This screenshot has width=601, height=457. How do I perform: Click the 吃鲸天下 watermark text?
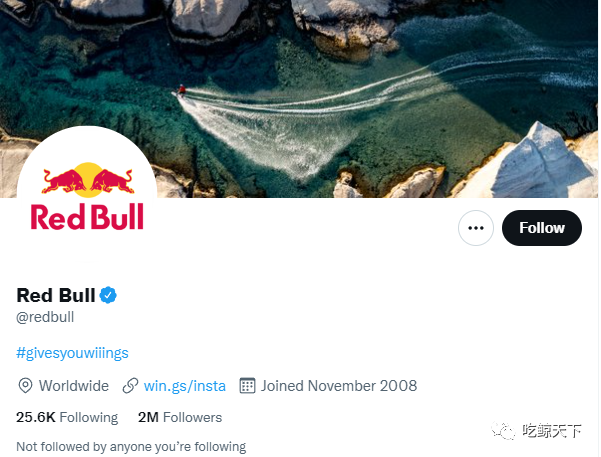pos(552,431)
